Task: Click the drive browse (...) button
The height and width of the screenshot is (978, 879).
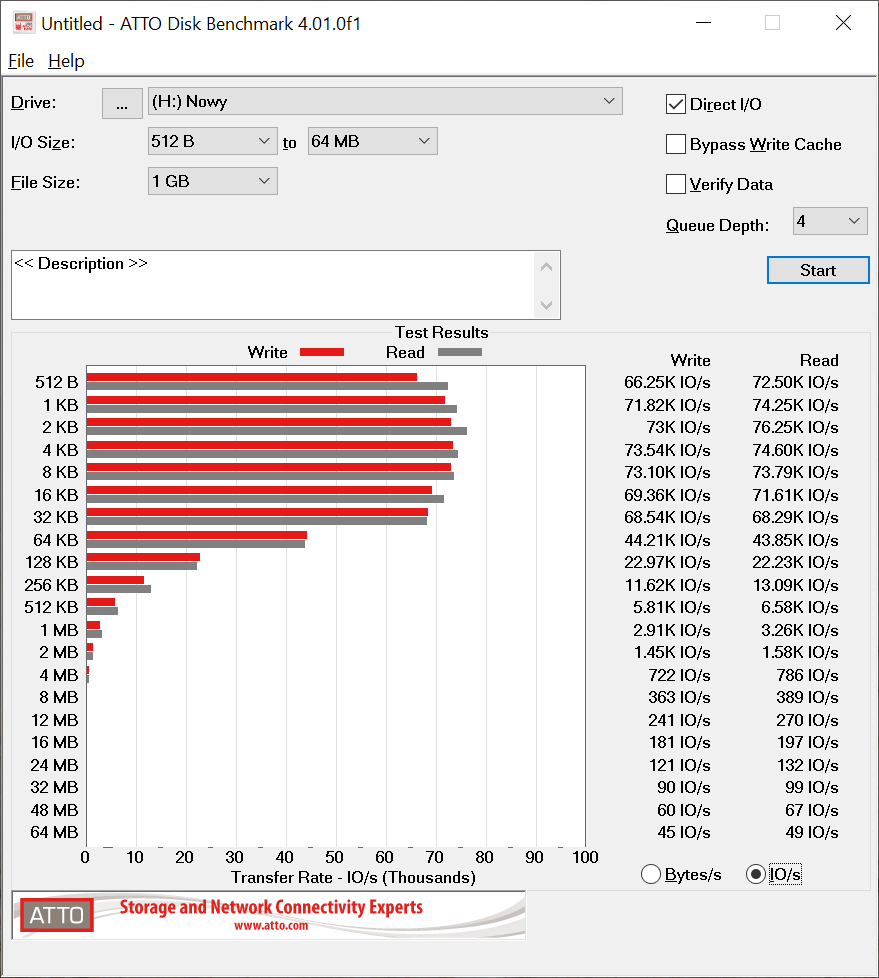Action: click(x=122, y=103)
